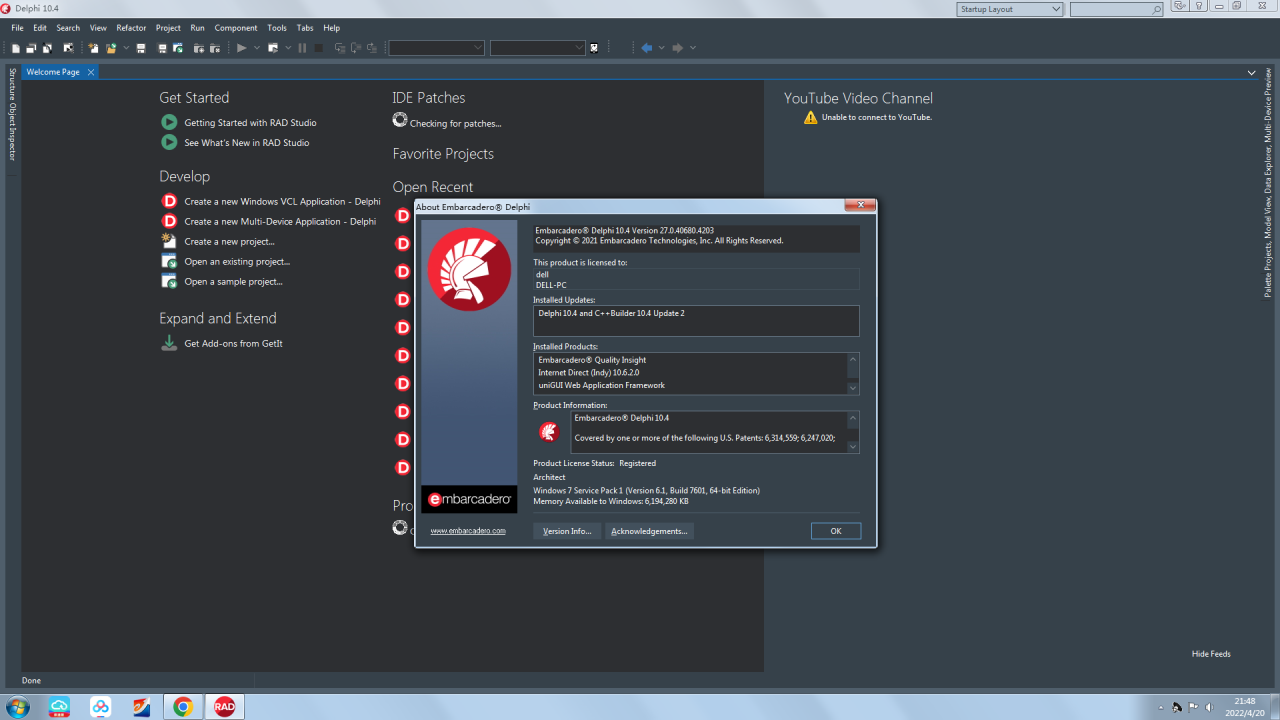The image size is (1280, 720).
Task: Open the first empty combo box in toolbar
Action: [x=436, y=48]
